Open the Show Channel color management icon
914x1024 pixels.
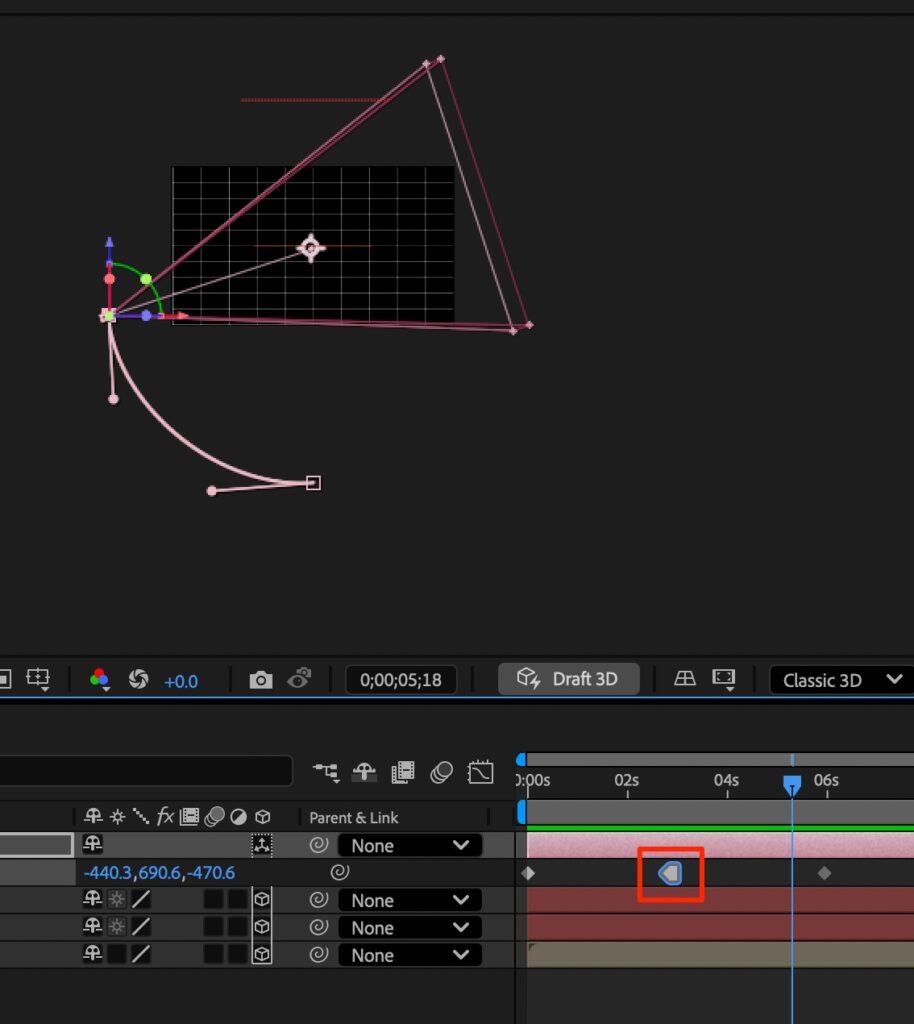(x=99, y=680)
